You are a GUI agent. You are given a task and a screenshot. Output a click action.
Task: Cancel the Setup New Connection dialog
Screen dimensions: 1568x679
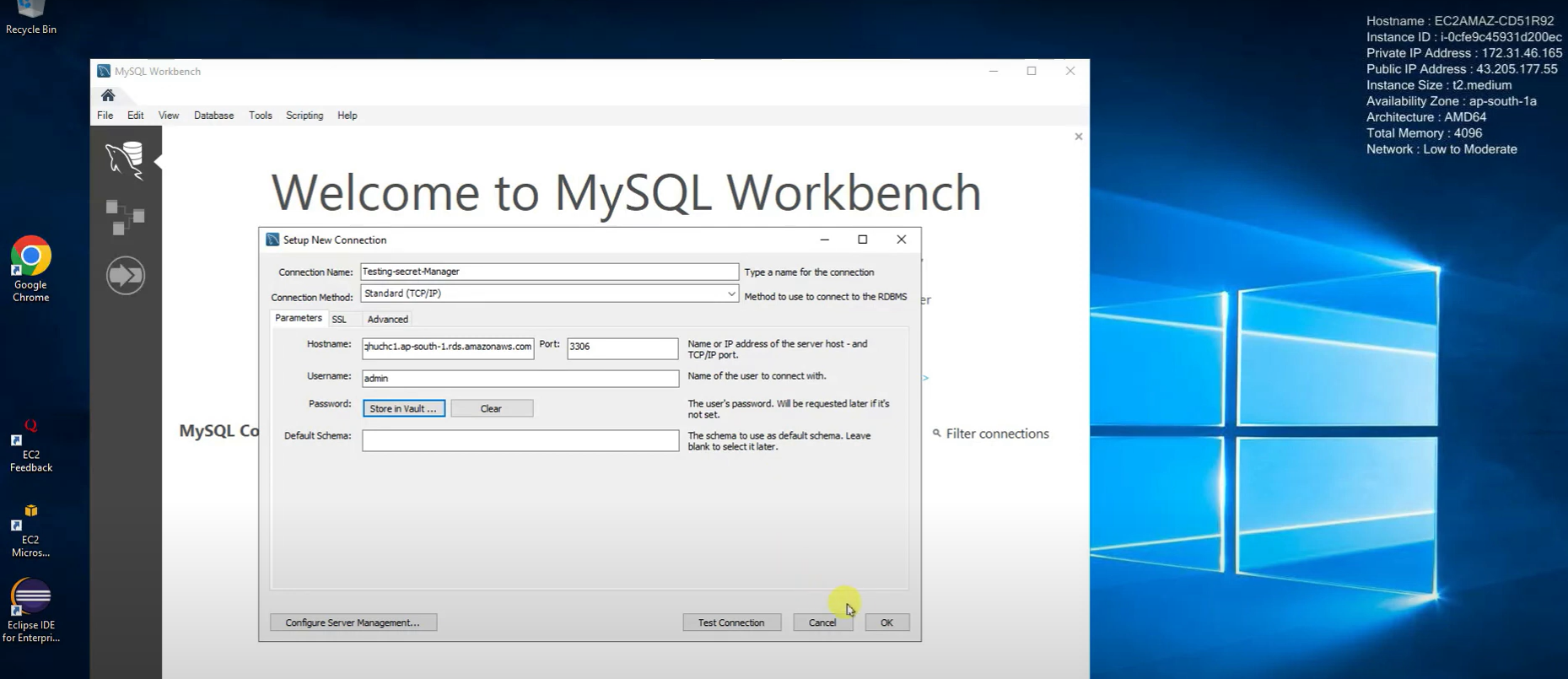click(x=823, y=622)
